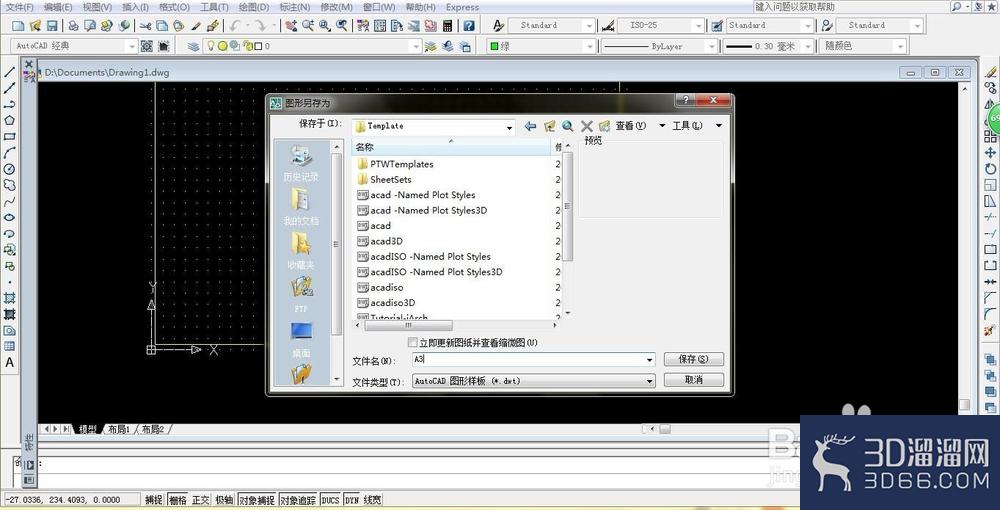Viewport: 1000px width, 510px height.
Task: Open the 随颜色 plot style dropdown
Action: click(x=899, y=46)
